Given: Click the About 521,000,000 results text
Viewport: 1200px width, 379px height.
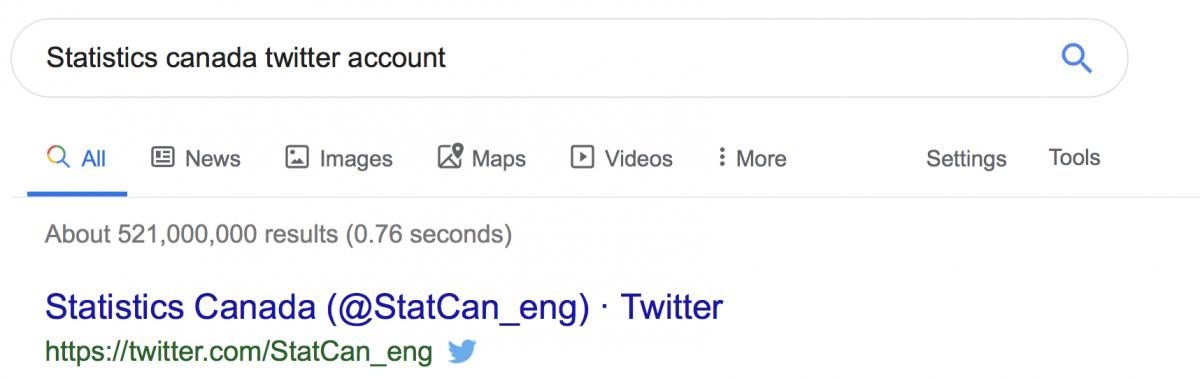Looking at the screenshot, I should click(278, 235).
